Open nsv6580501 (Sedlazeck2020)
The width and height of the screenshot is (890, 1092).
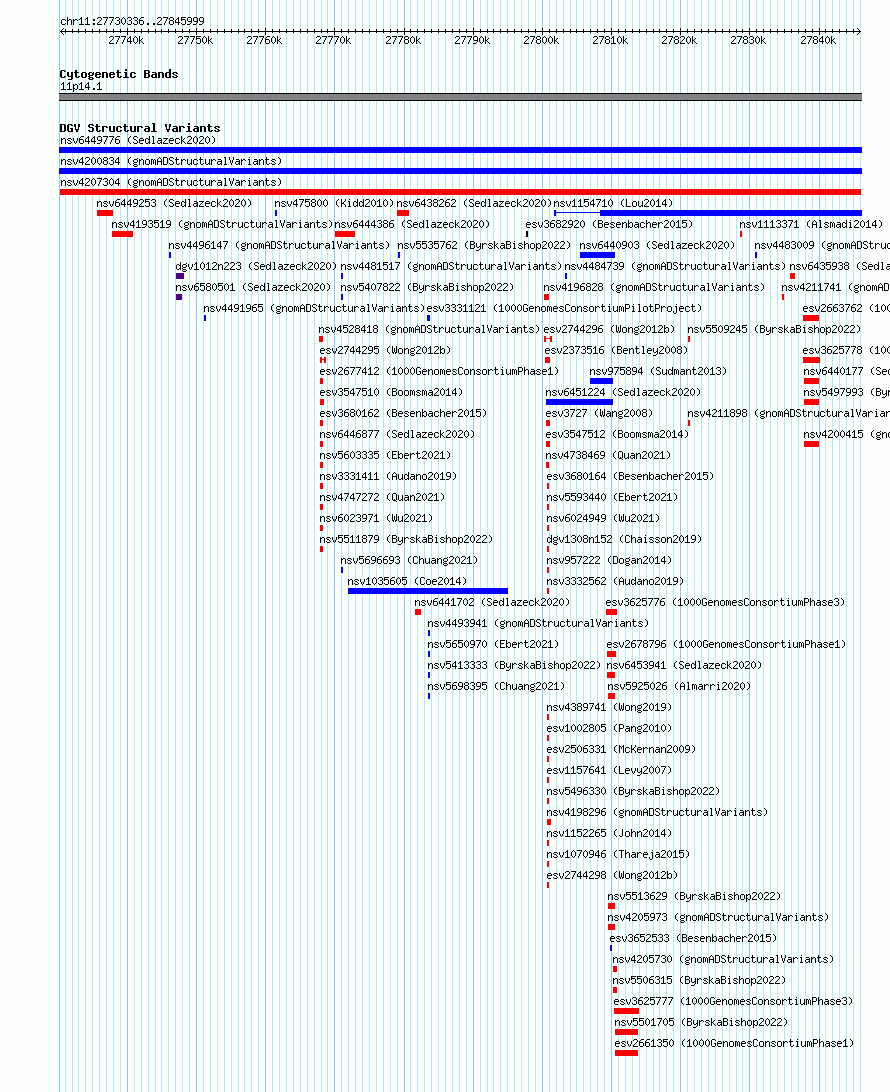click(253, 286)
